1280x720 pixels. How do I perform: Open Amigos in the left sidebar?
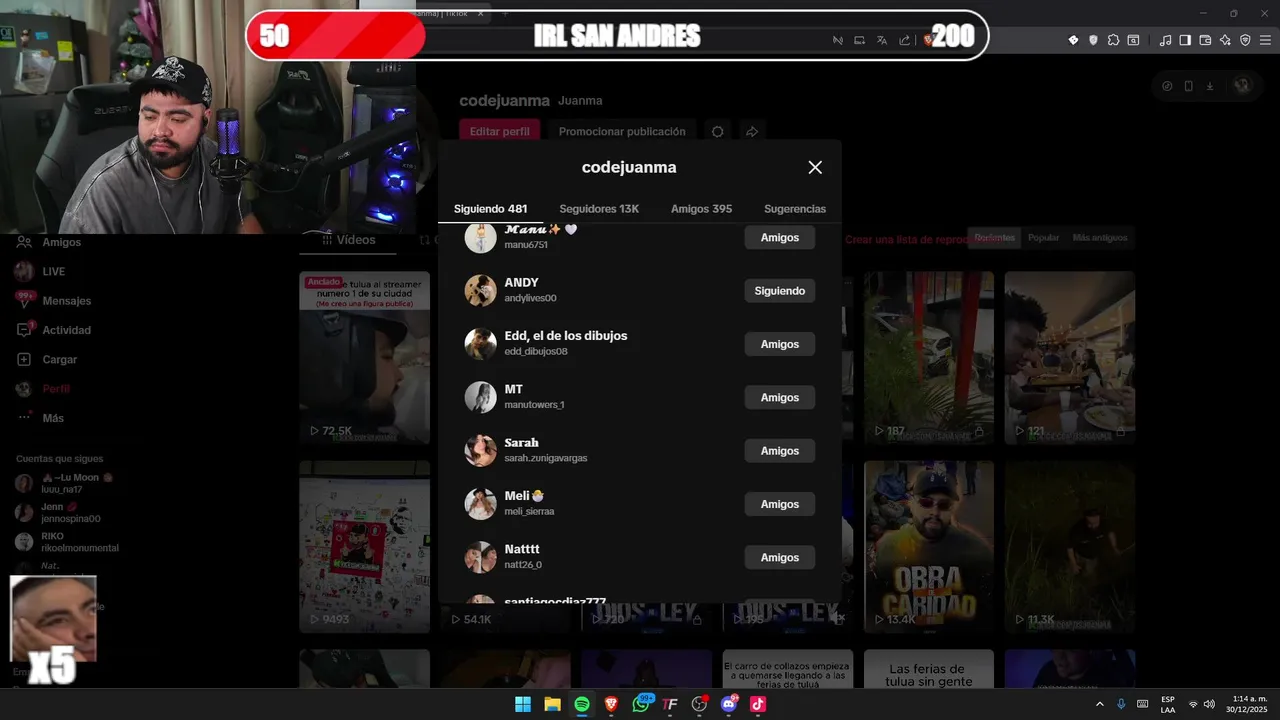pyautogui.click(x=48, y=242)
